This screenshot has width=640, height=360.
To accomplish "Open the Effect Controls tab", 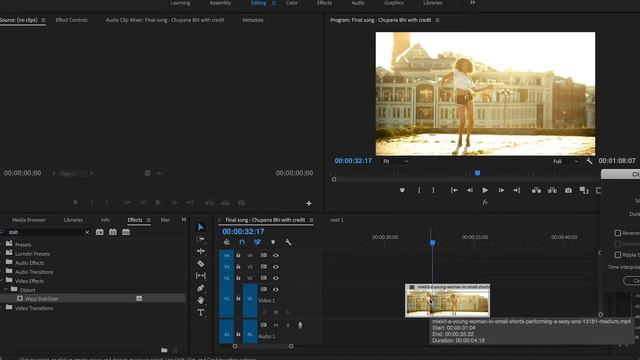I will pos(71,20).
